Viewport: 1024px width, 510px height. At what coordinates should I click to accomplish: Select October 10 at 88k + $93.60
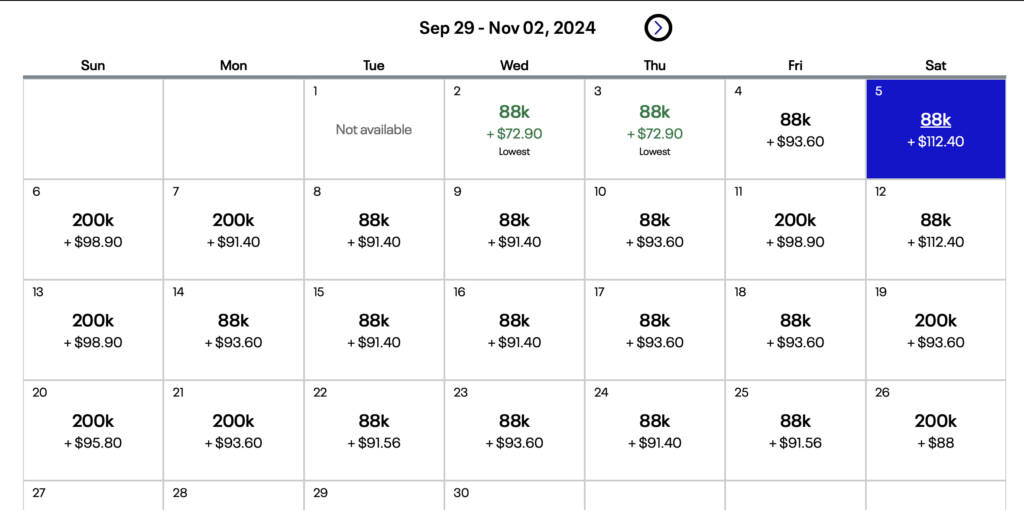tap(655, 230)
